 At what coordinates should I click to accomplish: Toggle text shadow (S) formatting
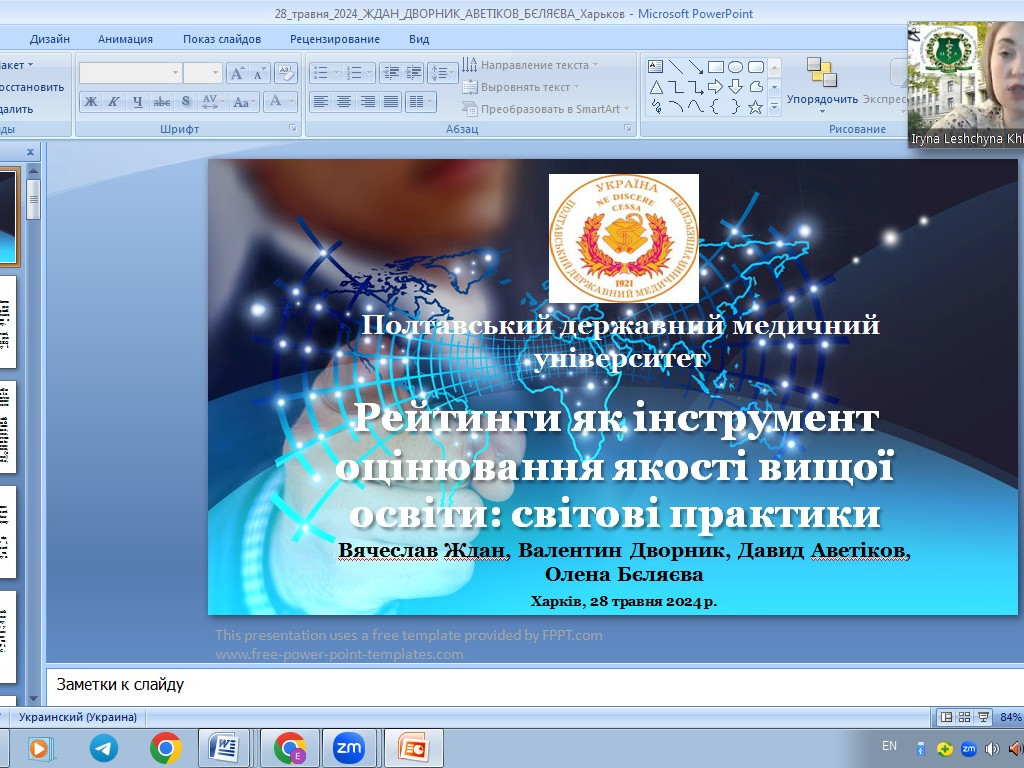pyautogui.click(x=186, y=102)
